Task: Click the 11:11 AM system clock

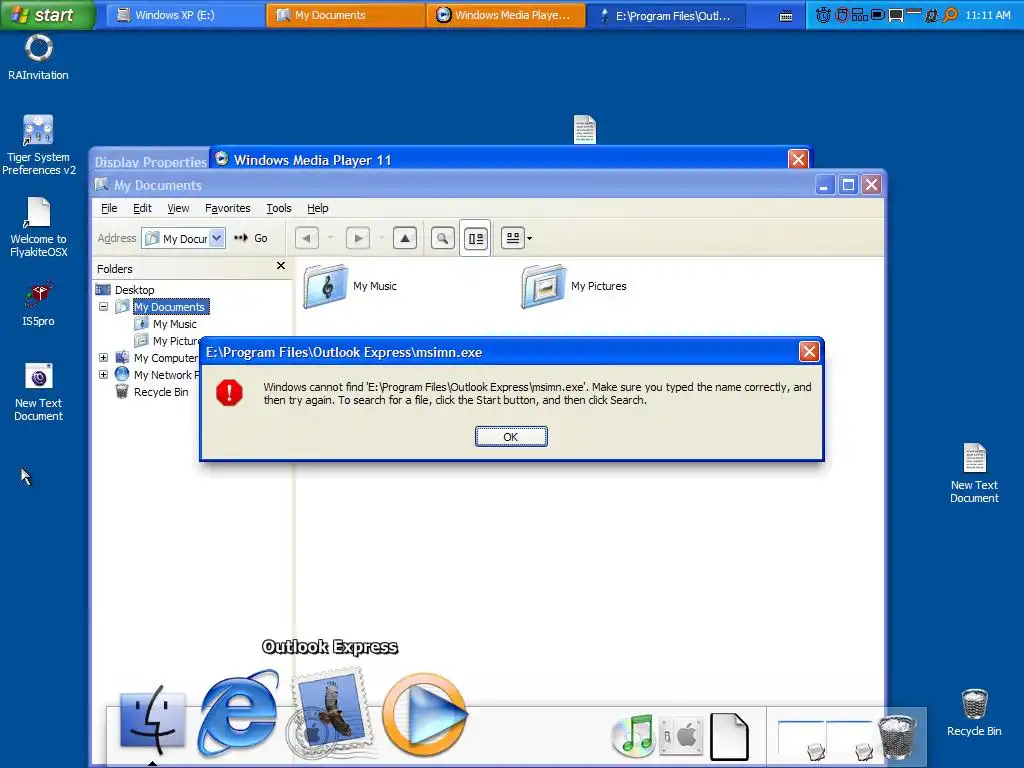Action: [987, 15]
